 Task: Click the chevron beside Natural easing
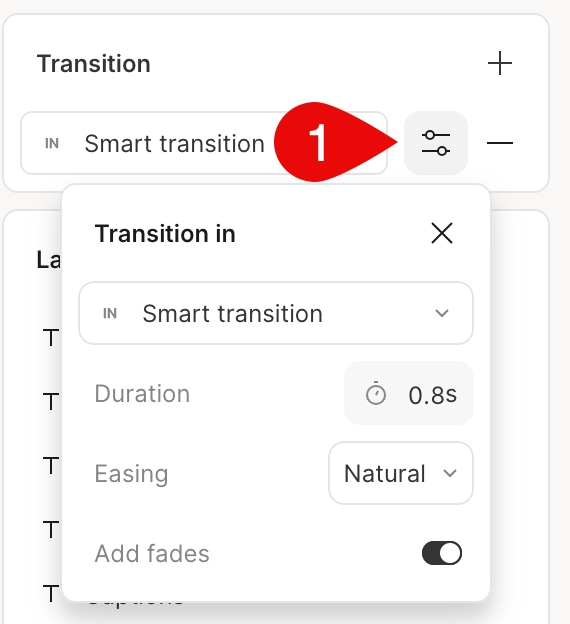tap(450, 474)
